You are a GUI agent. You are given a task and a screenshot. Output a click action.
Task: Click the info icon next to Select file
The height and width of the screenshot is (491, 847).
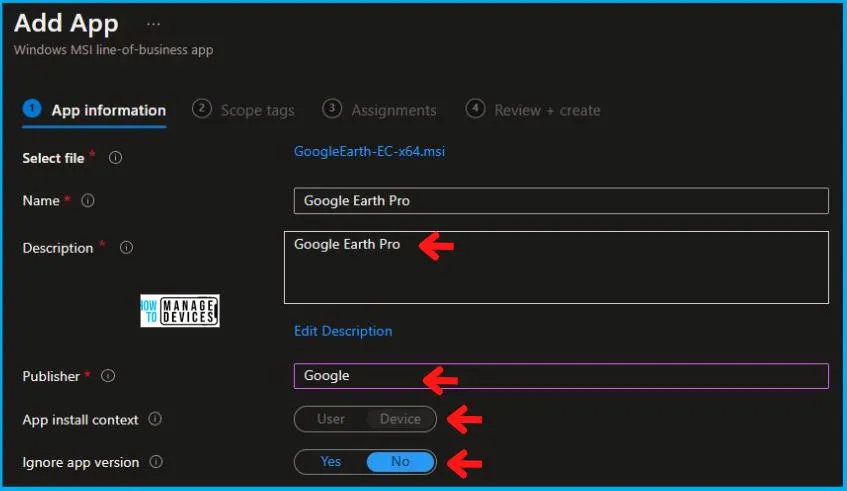coord(115,158)
